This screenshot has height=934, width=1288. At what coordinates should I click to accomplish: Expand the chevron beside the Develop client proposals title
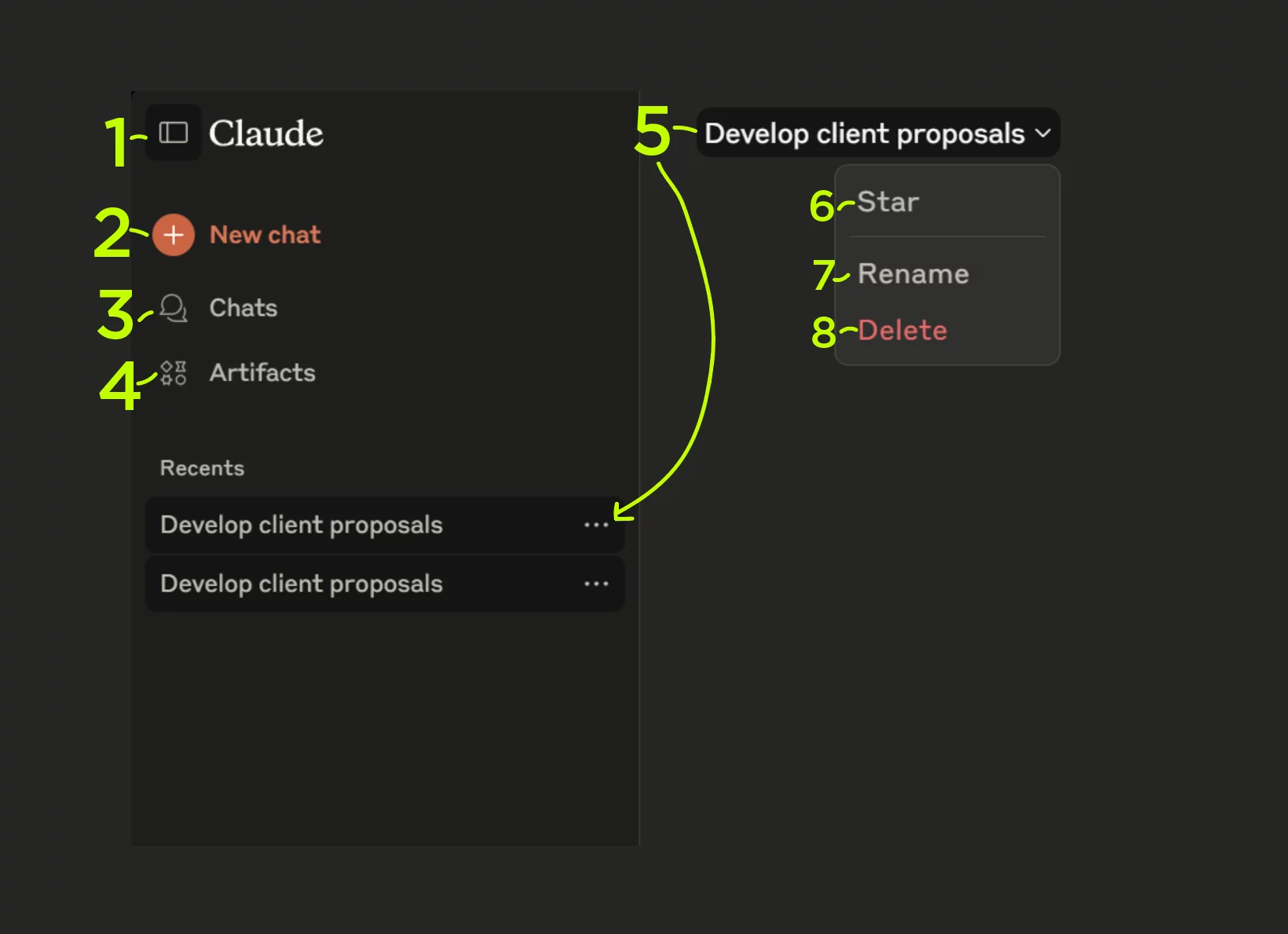coord(1043,134)
